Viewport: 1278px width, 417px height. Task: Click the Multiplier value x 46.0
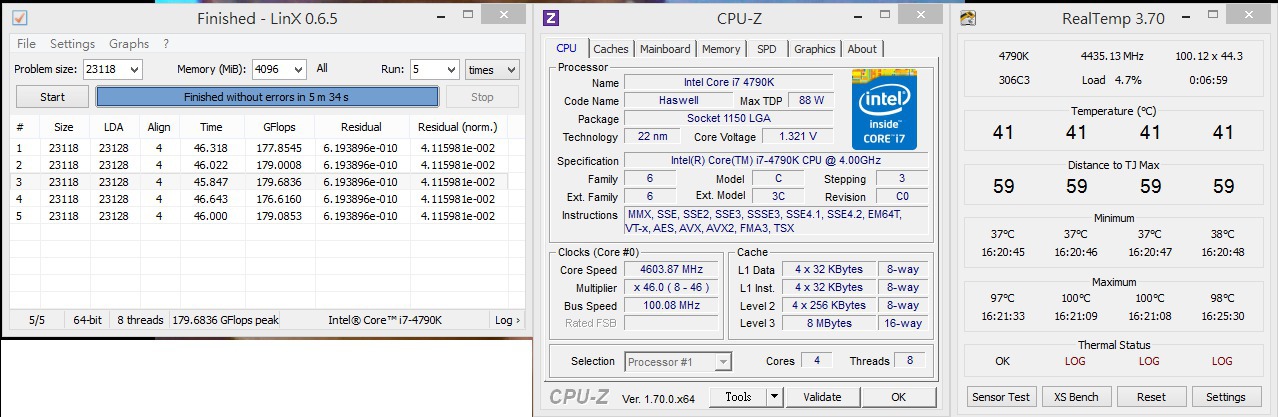click(x=672, y=287)
